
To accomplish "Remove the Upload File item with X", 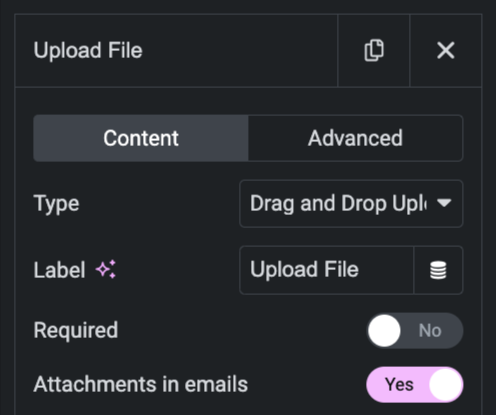I will click(x=446, y=50).
